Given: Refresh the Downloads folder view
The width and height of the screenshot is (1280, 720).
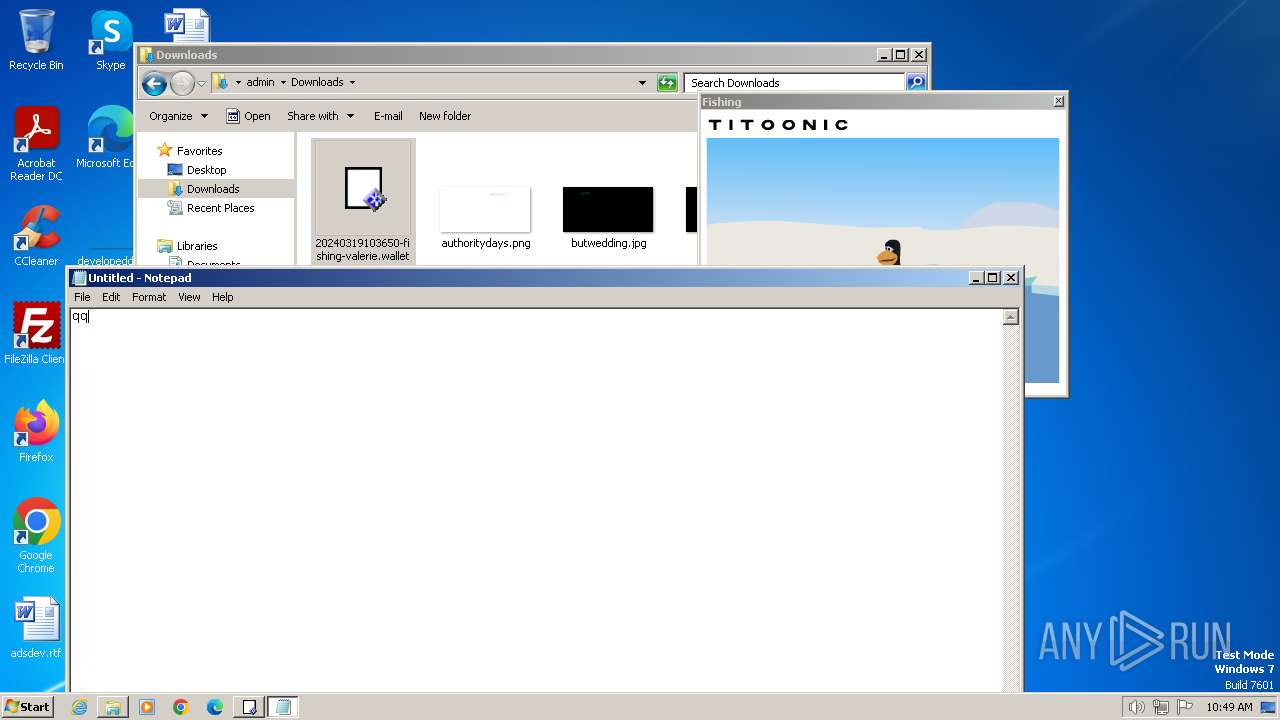Looking at the screenshot, I should [x=667, y=83].
